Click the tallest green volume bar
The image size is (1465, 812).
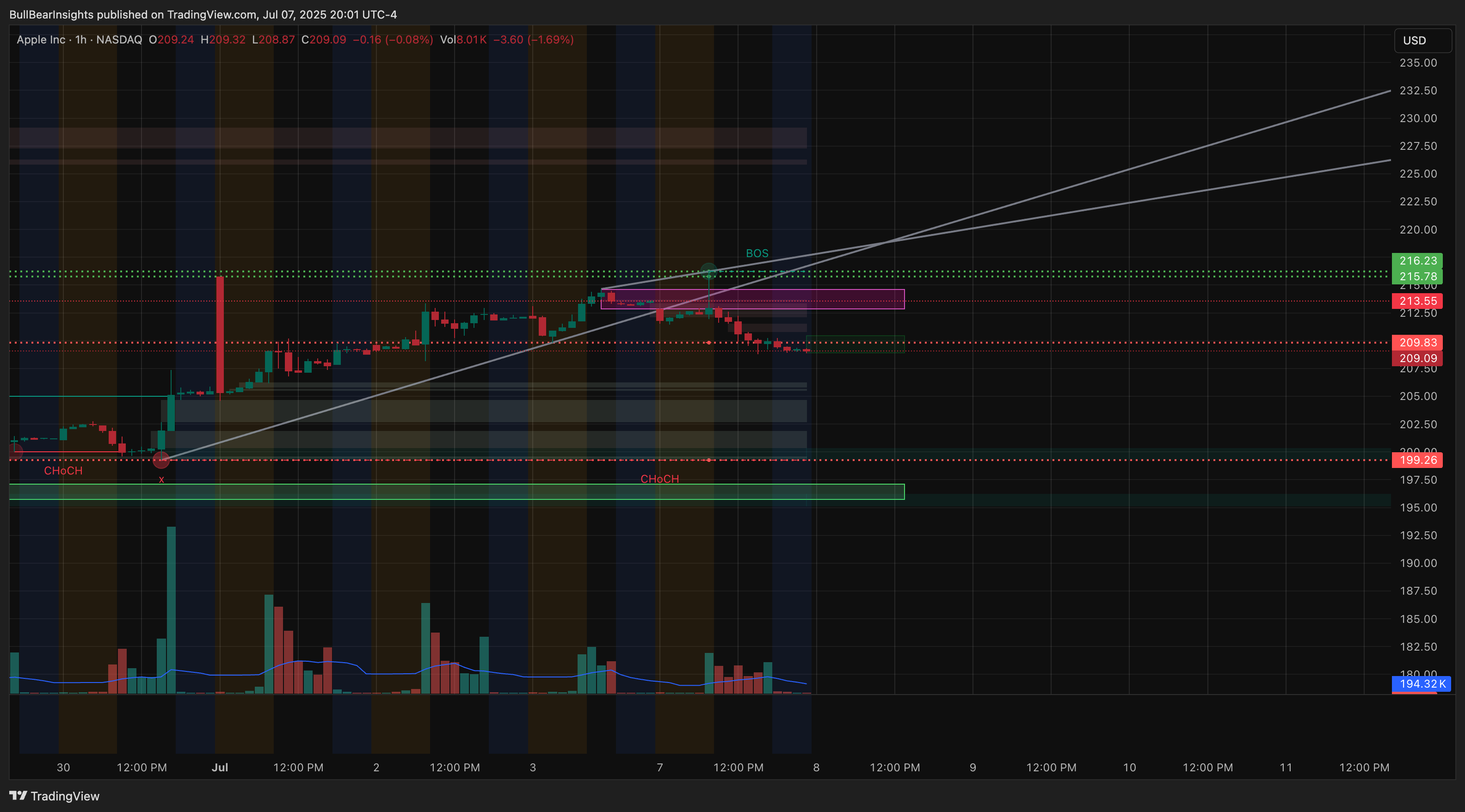[171, 610]
